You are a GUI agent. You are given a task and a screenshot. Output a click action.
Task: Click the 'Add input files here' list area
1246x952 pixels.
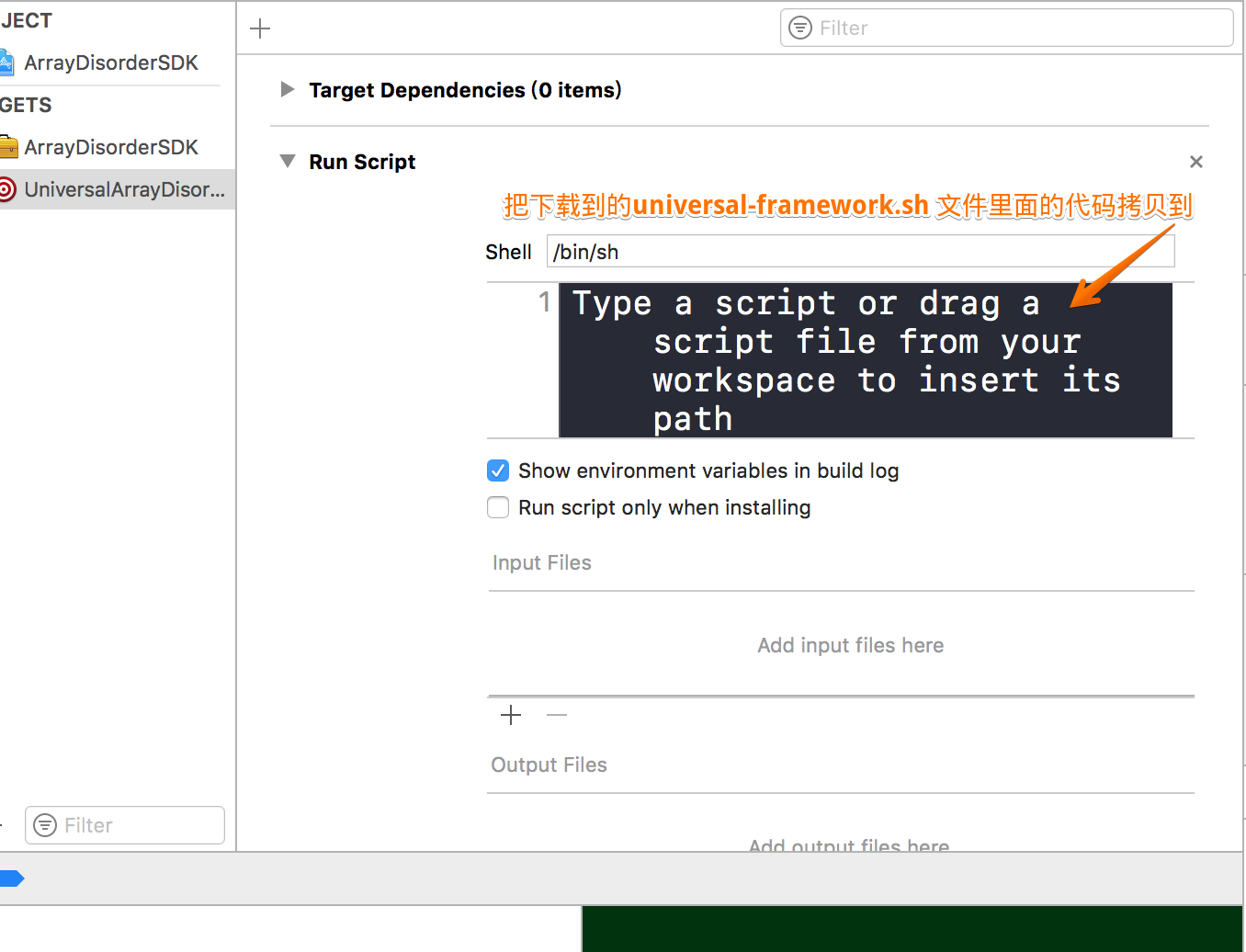pos(850,645)
